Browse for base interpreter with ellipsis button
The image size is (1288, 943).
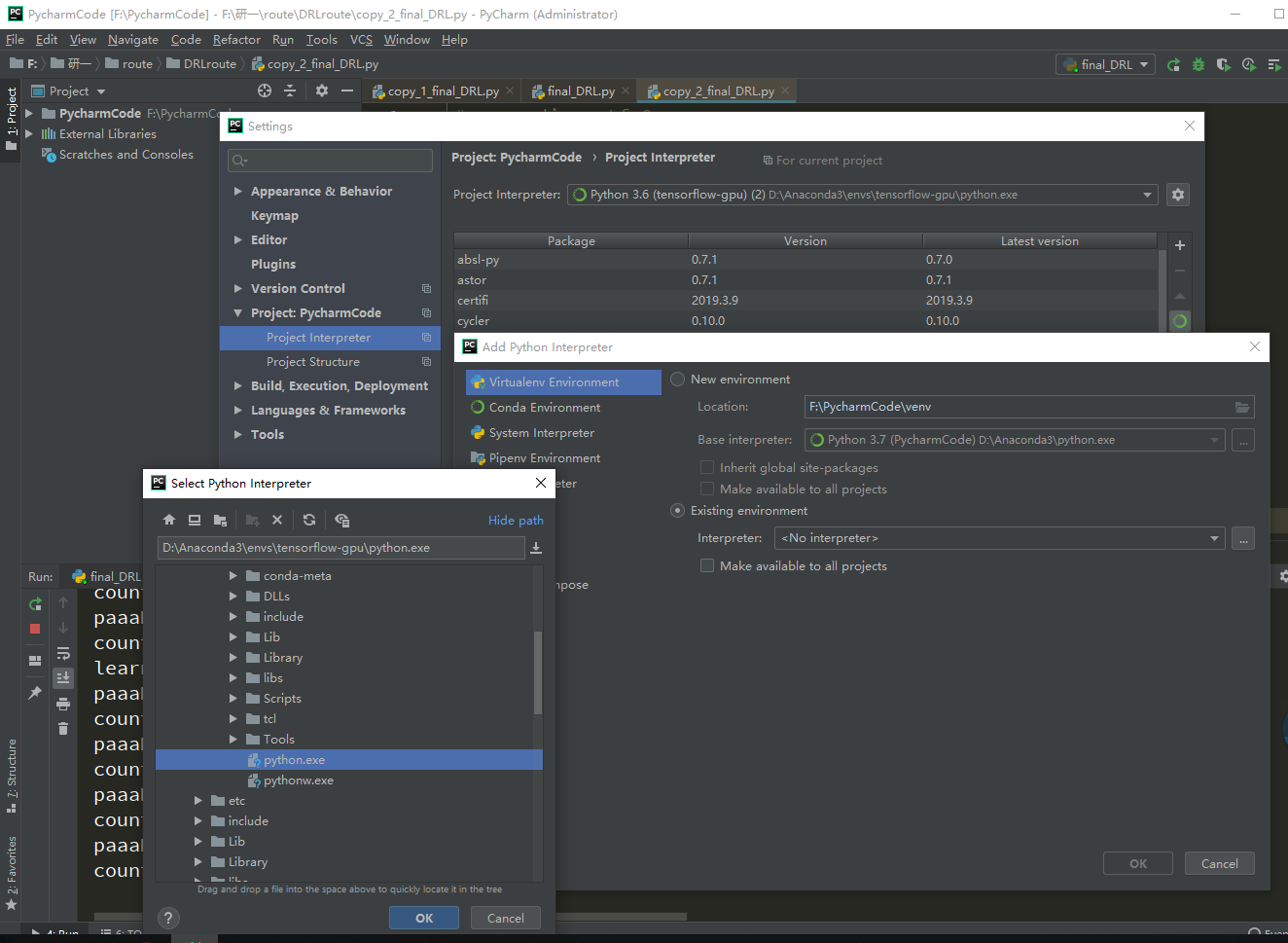coord(1243,440)
